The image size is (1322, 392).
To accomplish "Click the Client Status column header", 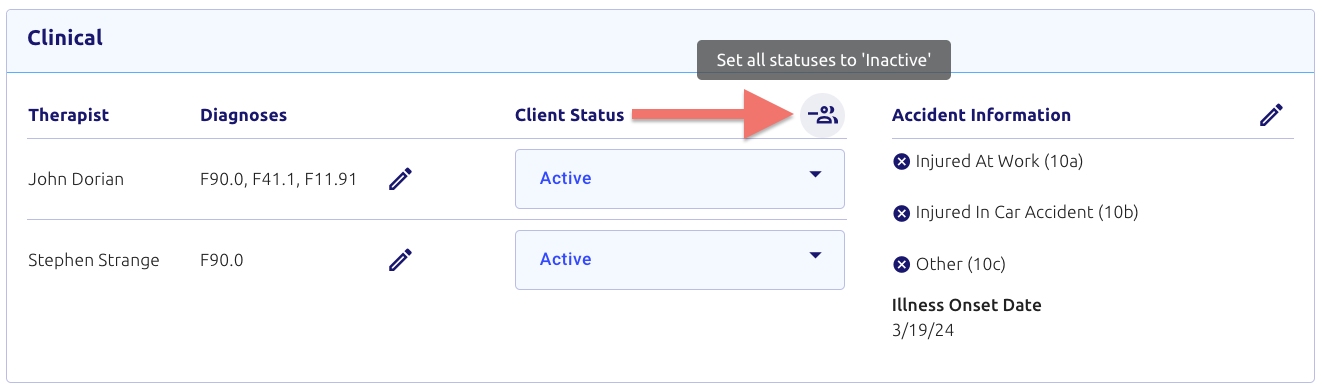I will point(569,115).
